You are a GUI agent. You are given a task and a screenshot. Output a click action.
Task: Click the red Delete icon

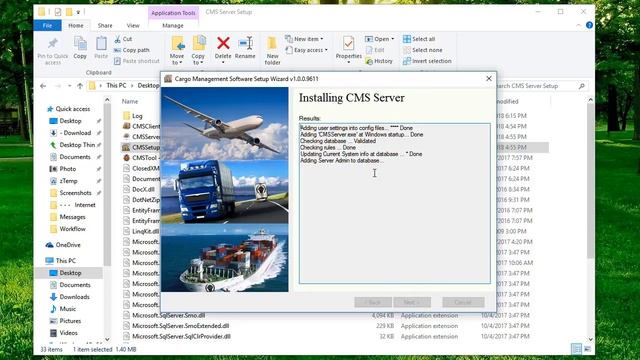point(223,43)
